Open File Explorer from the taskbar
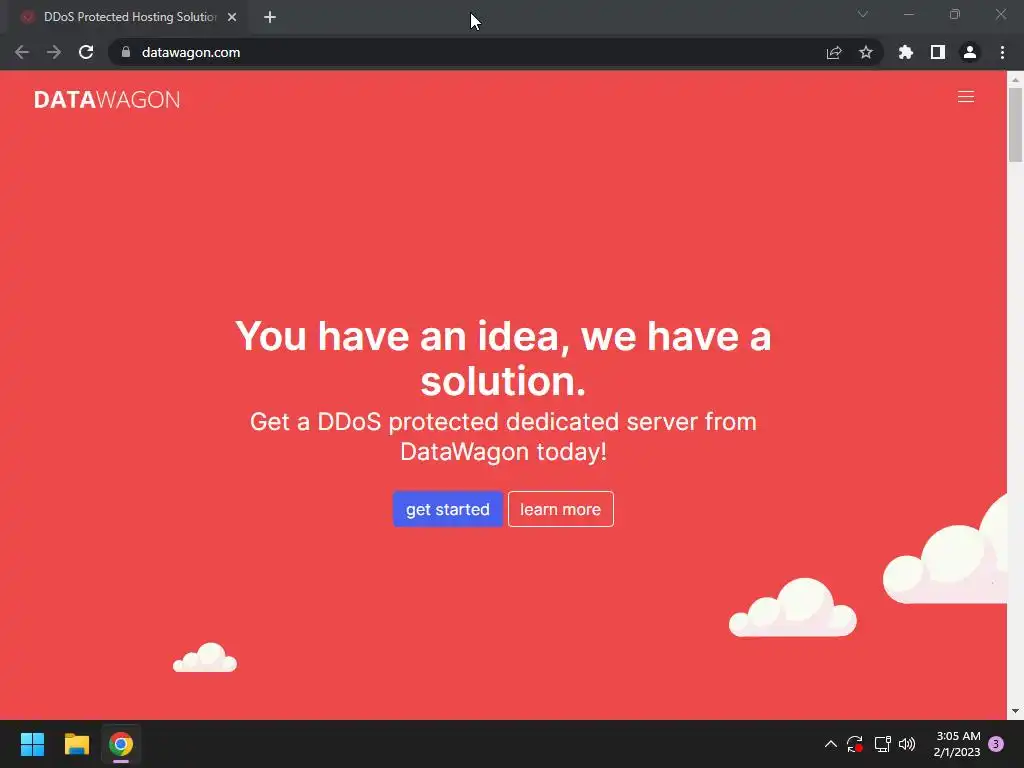The width and height of the screenshot is (1024, 768). [76, 744]
